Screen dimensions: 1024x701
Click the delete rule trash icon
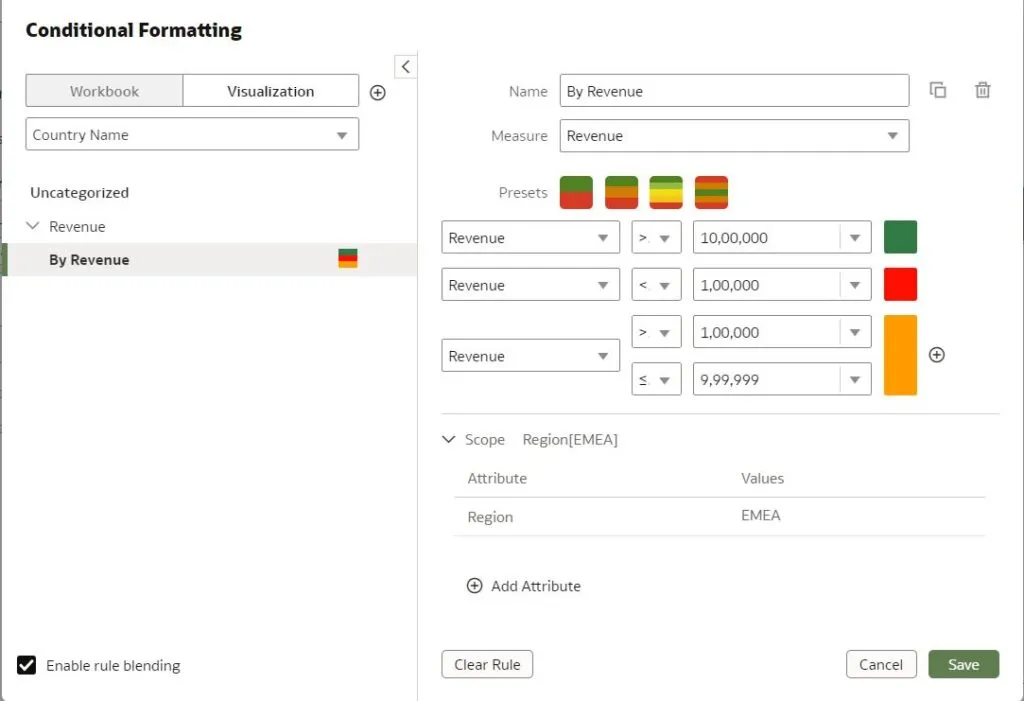982,91
